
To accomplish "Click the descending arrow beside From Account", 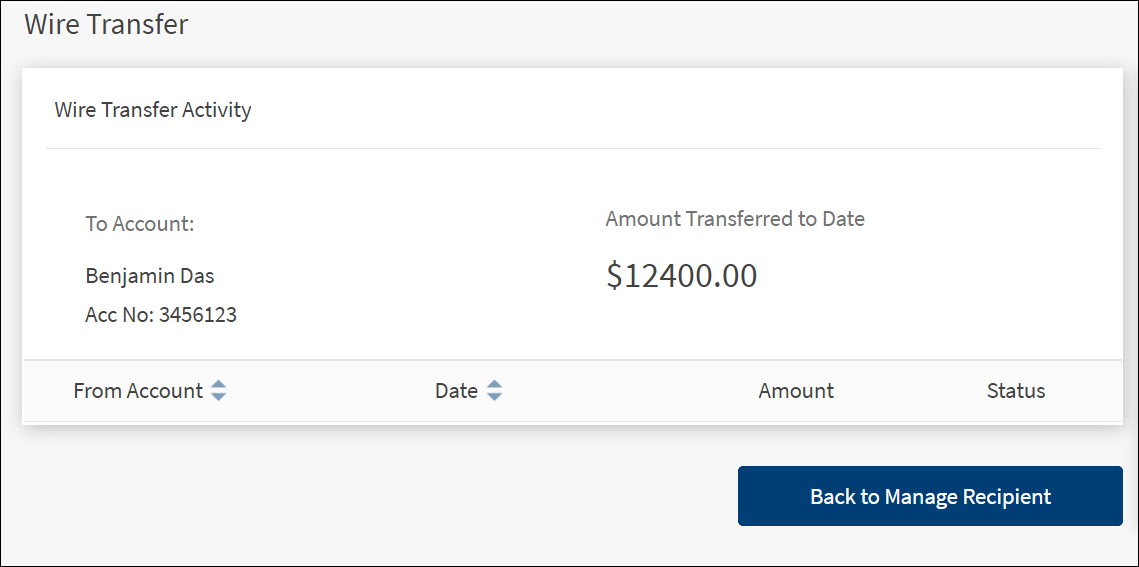I will point(218,397).
